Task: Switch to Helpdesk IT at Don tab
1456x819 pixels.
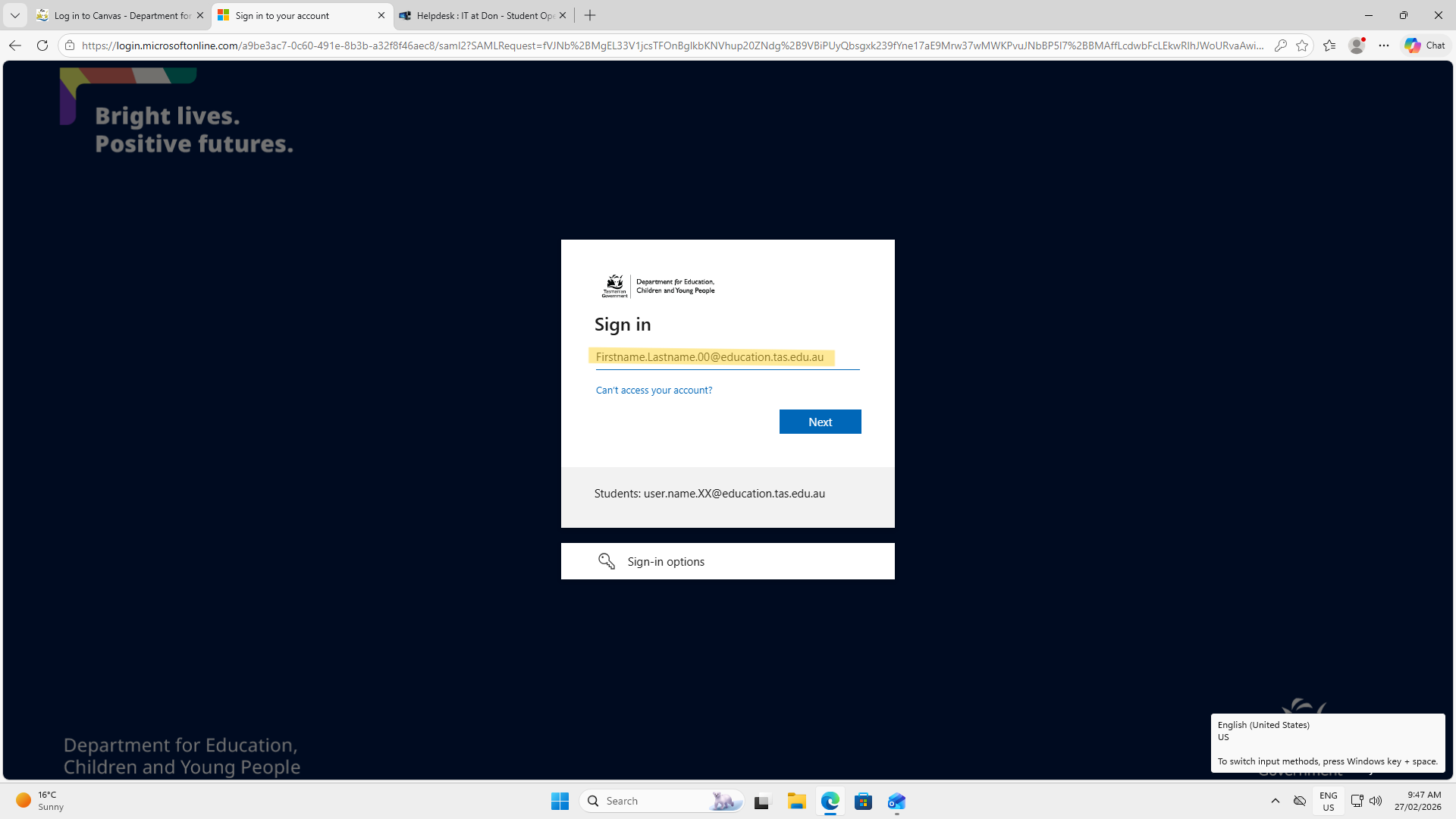Action: click(484, 15)
